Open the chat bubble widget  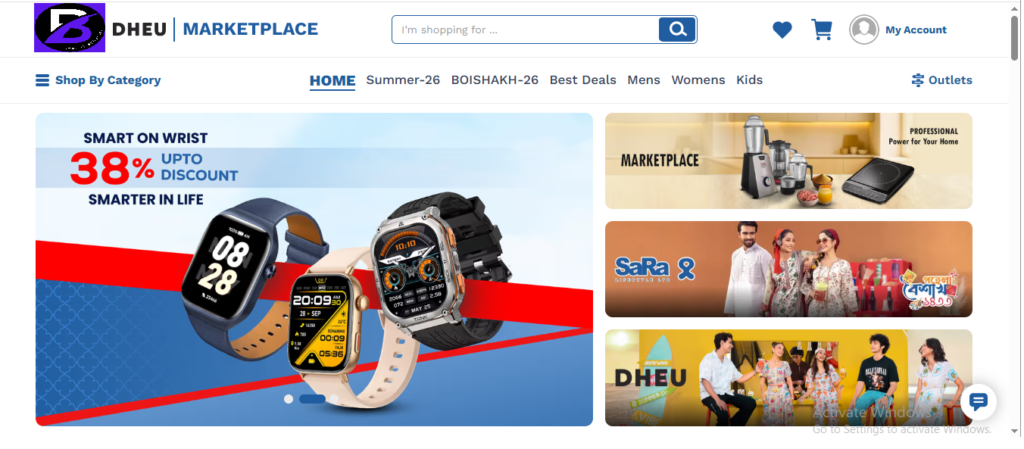click(978, 402)
